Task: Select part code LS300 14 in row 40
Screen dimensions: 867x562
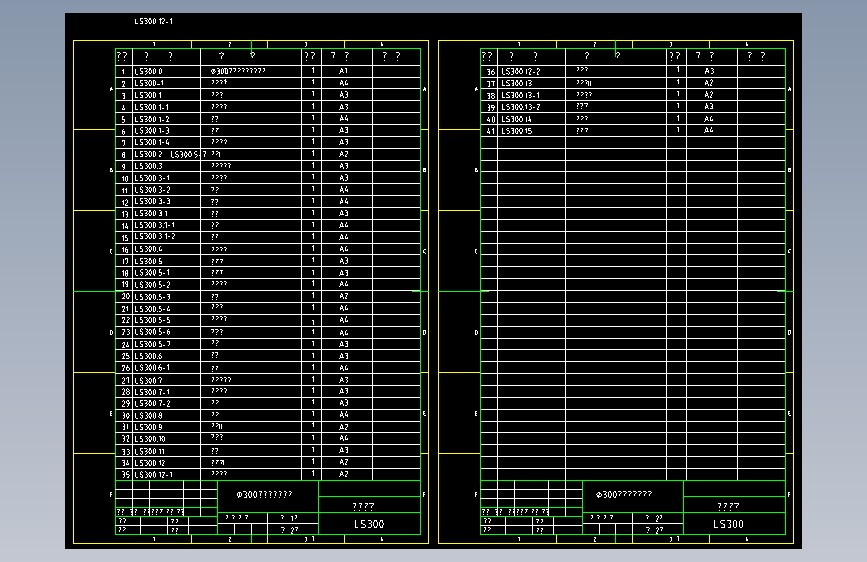Action: click(x=517, y=119)
